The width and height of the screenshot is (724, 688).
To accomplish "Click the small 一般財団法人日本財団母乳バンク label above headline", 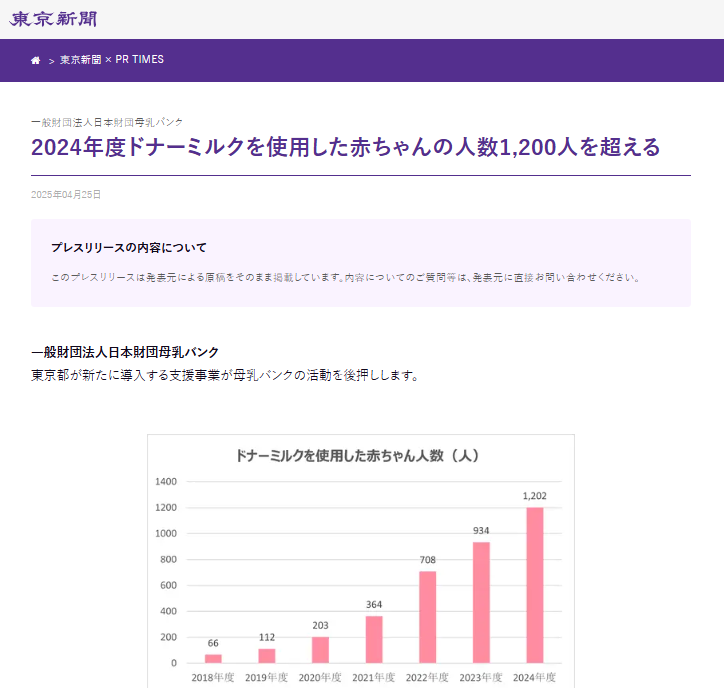I will pyautogui.click(x=107, y=121).
